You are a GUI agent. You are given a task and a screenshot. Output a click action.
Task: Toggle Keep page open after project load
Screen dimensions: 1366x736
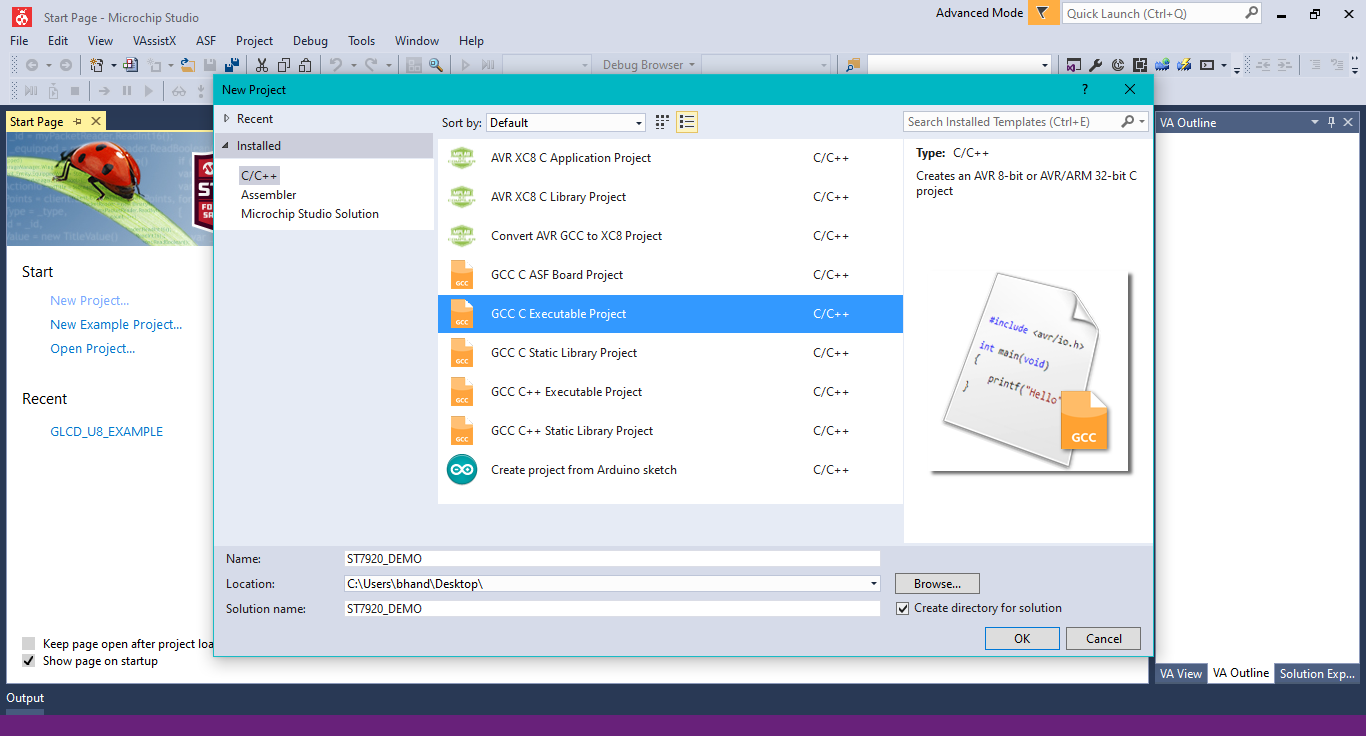(29, 644)
